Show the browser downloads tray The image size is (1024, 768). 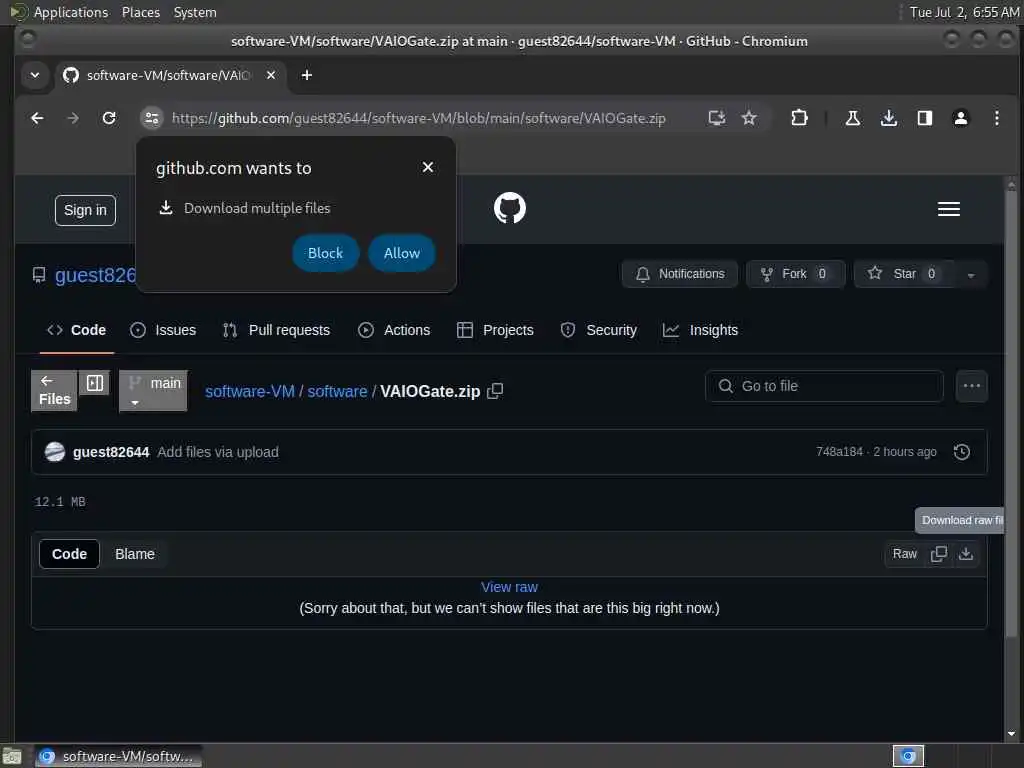click(x=888, y=118)
